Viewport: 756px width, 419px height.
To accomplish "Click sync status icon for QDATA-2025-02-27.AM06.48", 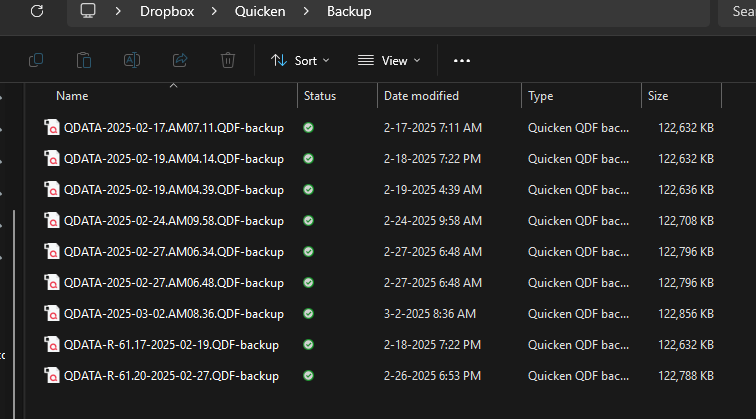I will 309,283.
